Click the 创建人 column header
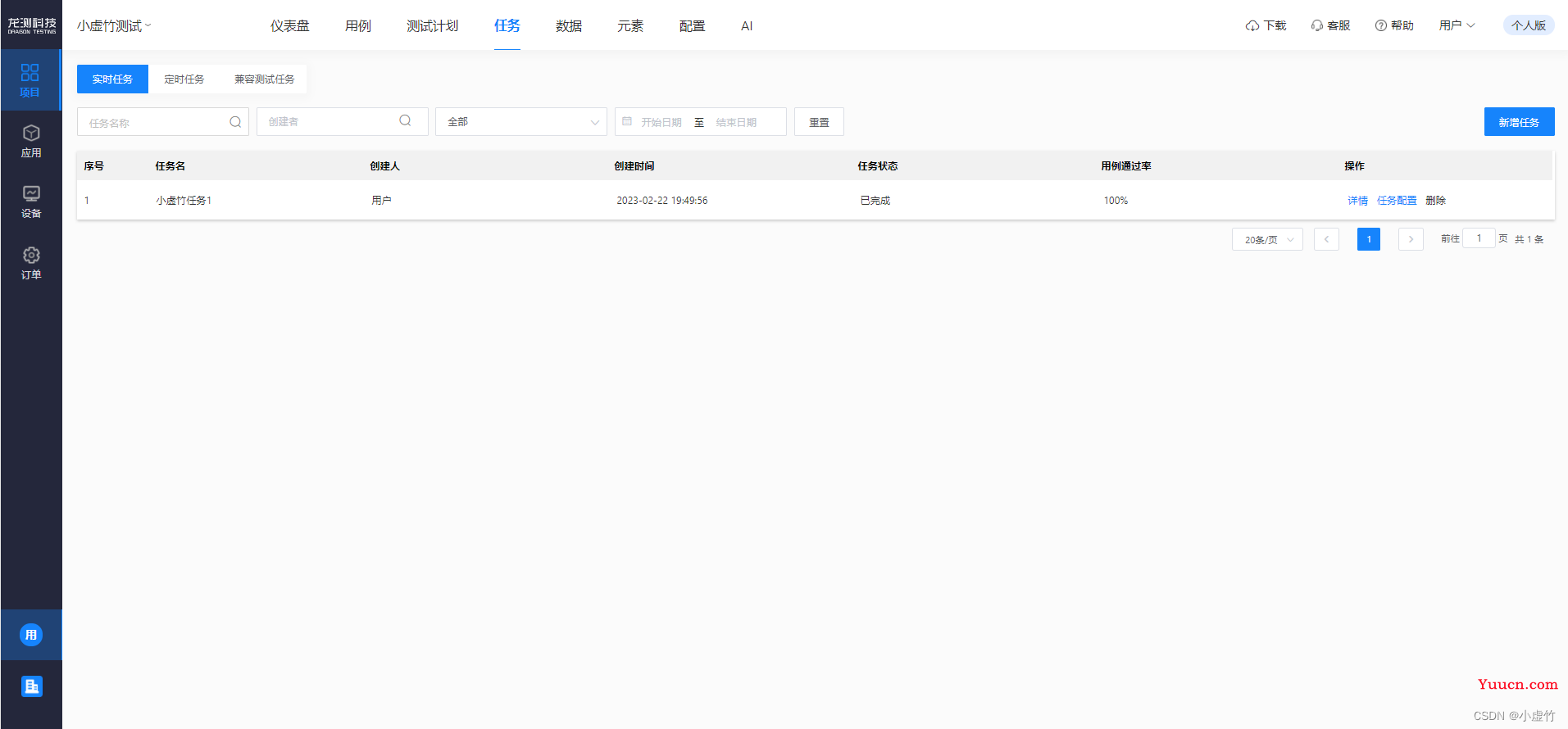The image size is (1568, 729). 384,166
